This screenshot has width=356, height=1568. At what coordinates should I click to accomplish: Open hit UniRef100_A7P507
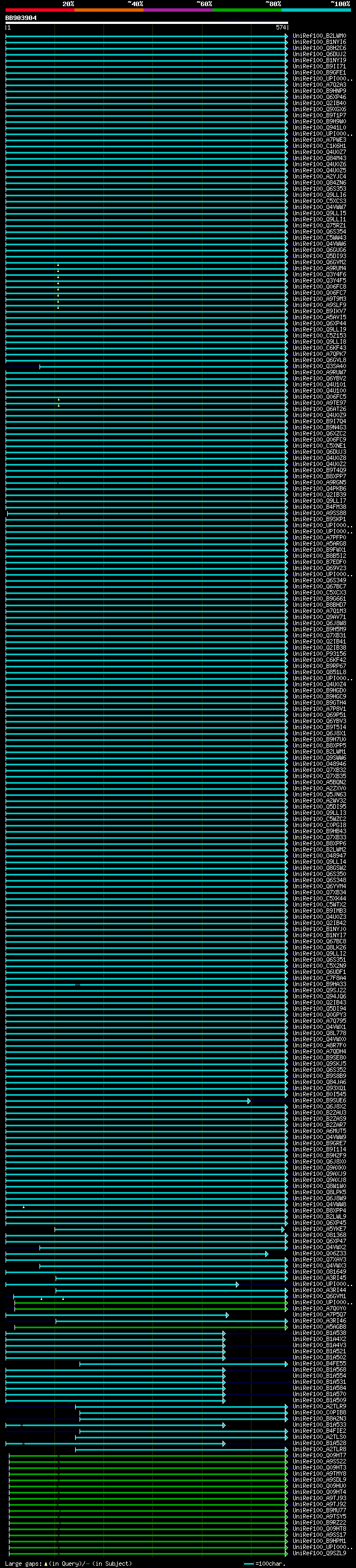pyautogui.click(x=319, y=1315)
